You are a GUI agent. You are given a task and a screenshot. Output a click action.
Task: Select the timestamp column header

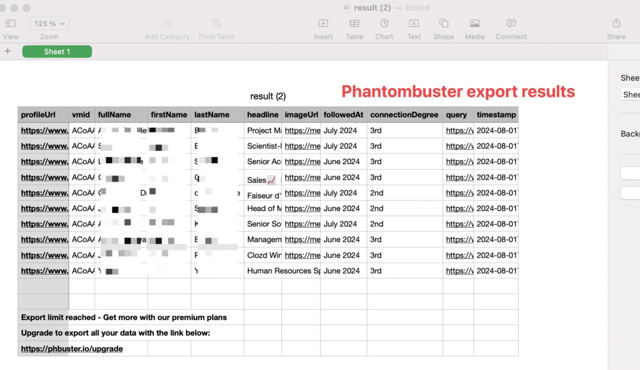[x=496, y=115]
